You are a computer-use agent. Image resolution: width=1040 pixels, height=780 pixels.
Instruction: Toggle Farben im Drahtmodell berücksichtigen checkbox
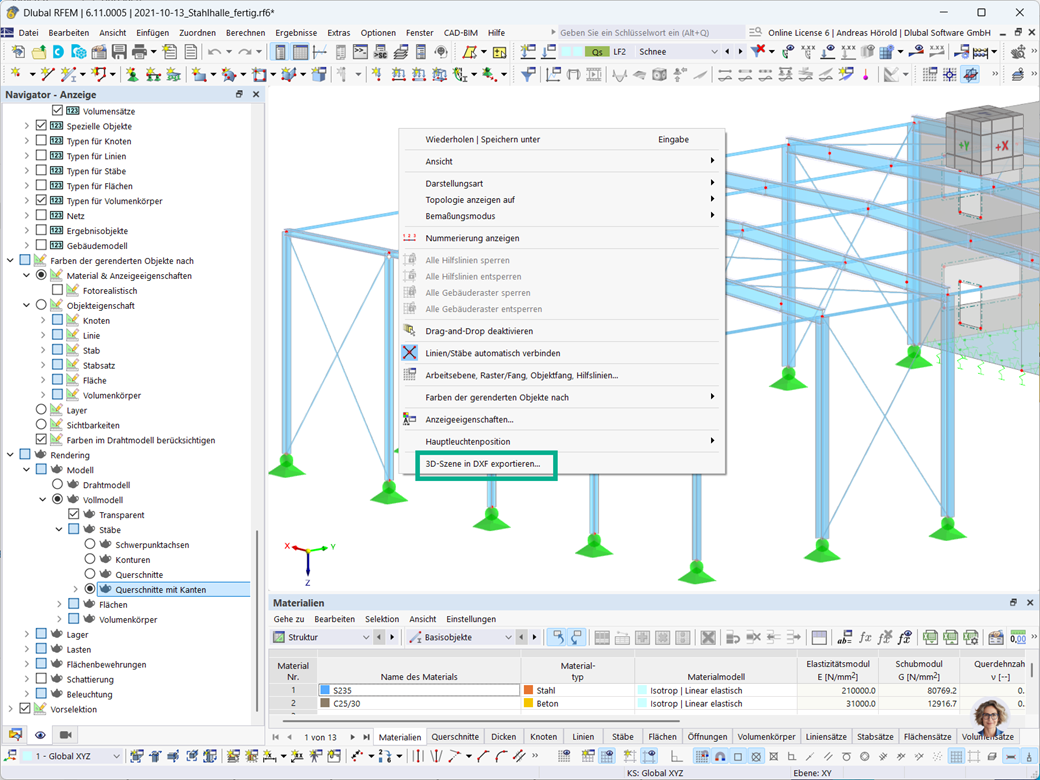[41, 439]
